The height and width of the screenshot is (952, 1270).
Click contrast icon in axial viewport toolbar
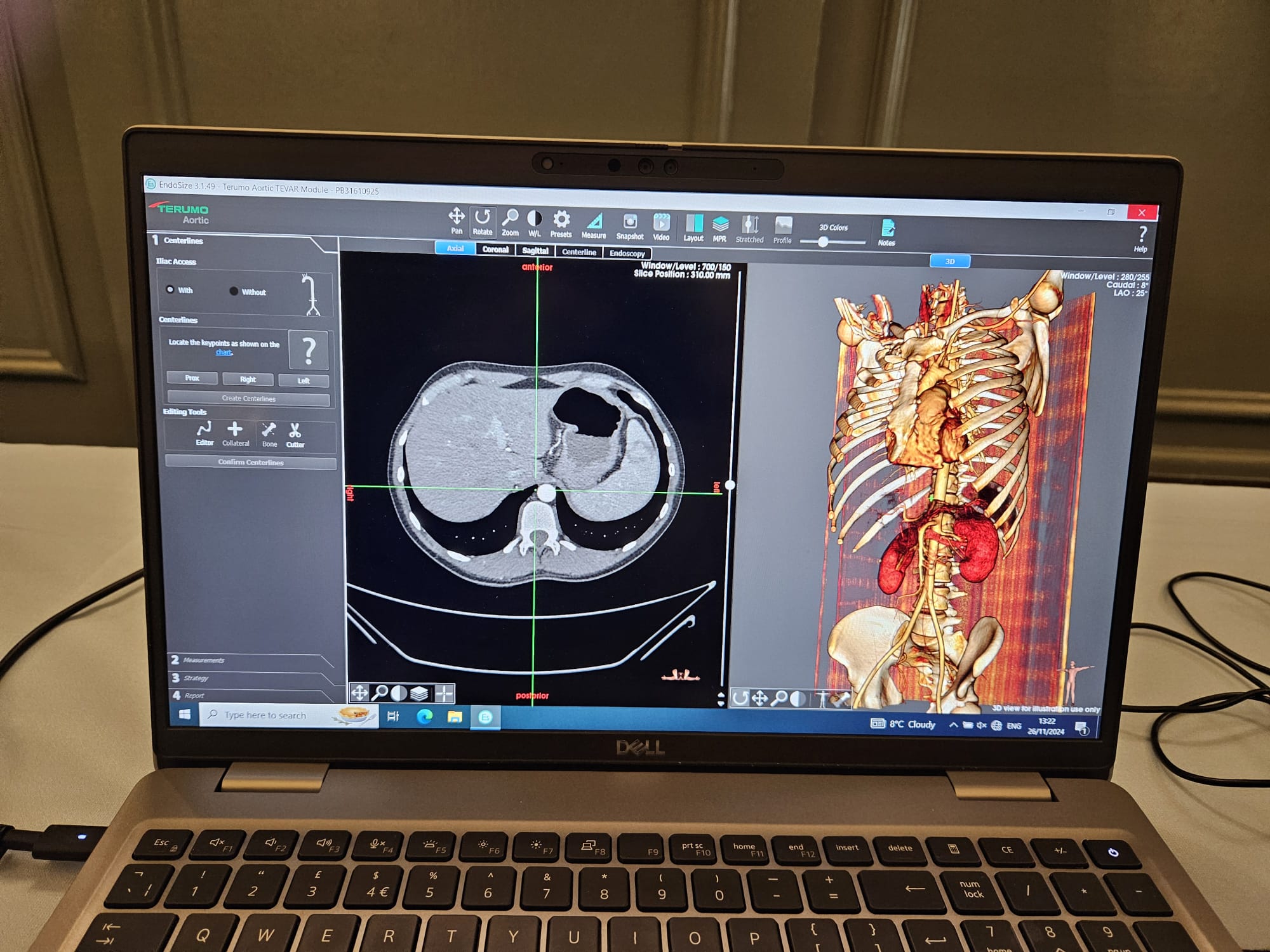(399, 693)
